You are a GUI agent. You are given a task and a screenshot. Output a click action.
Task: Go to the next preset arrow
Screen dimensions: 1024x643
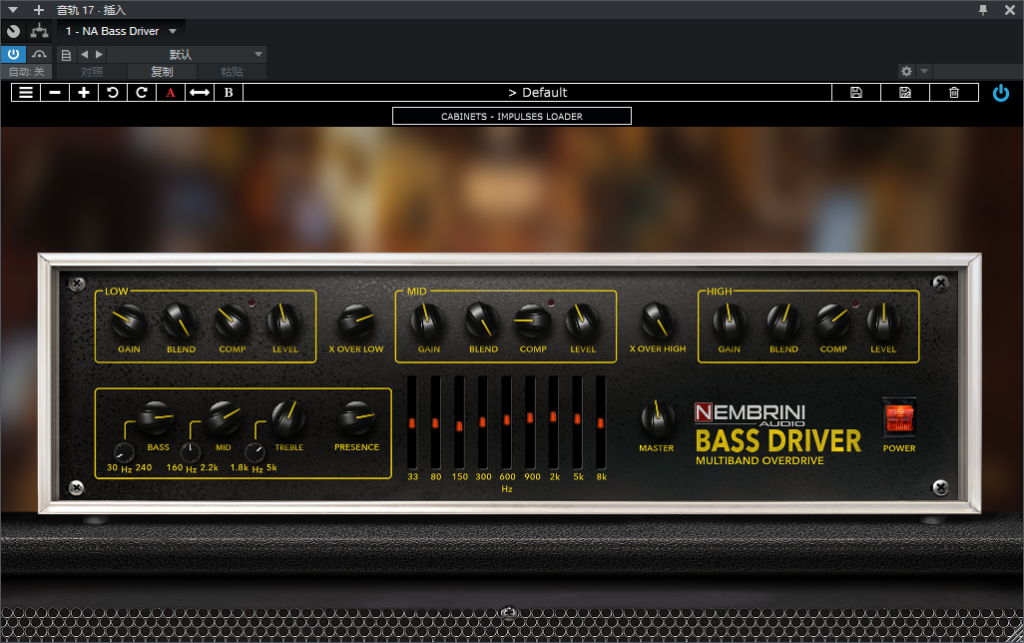(x=99, y=54)
